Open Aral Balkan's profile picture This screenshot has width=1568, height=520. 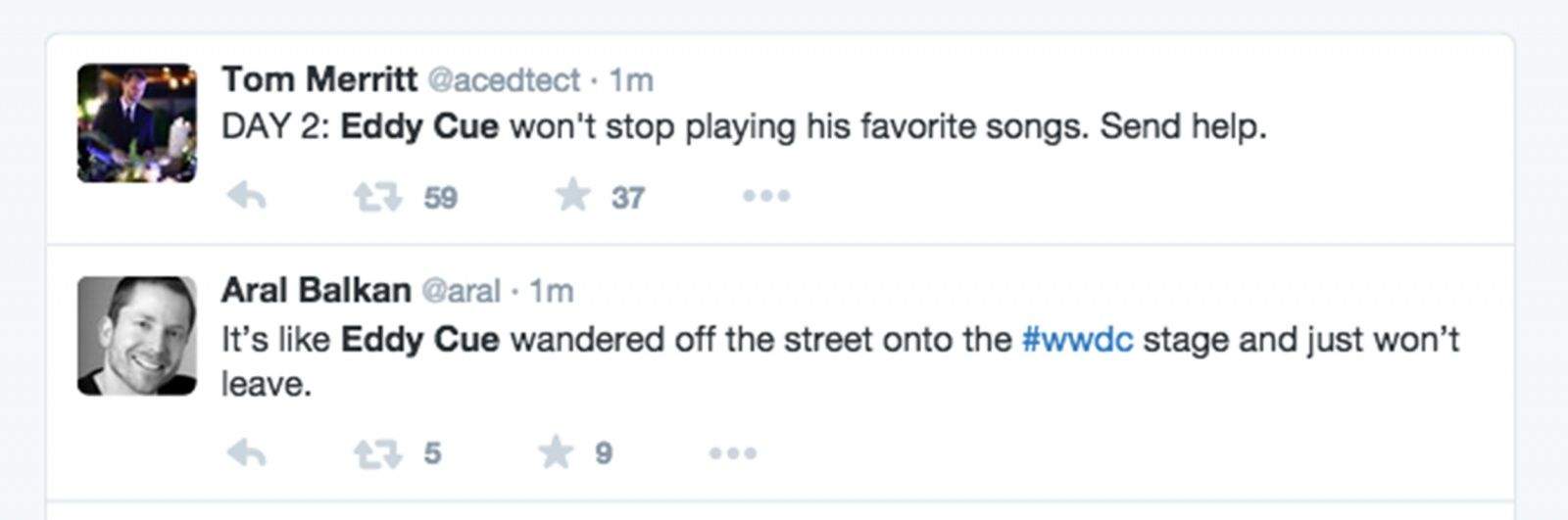(137, 336)
